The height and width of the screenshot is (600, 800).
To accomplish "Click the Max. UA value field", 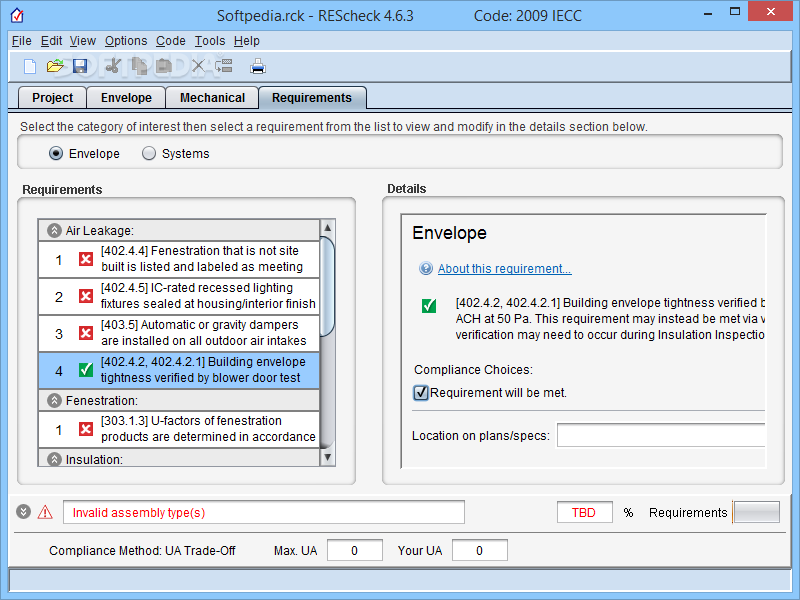I will [x=355, y=550].
